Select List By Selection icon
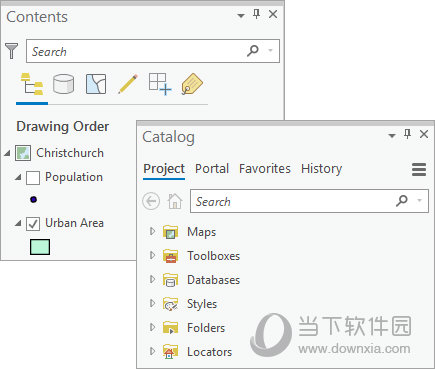This screenshot has height=369, width=435. click(x=96, y=84)
